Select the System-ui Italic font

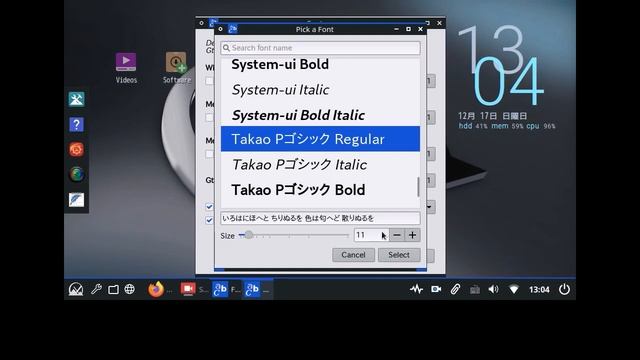coord(320,90)
